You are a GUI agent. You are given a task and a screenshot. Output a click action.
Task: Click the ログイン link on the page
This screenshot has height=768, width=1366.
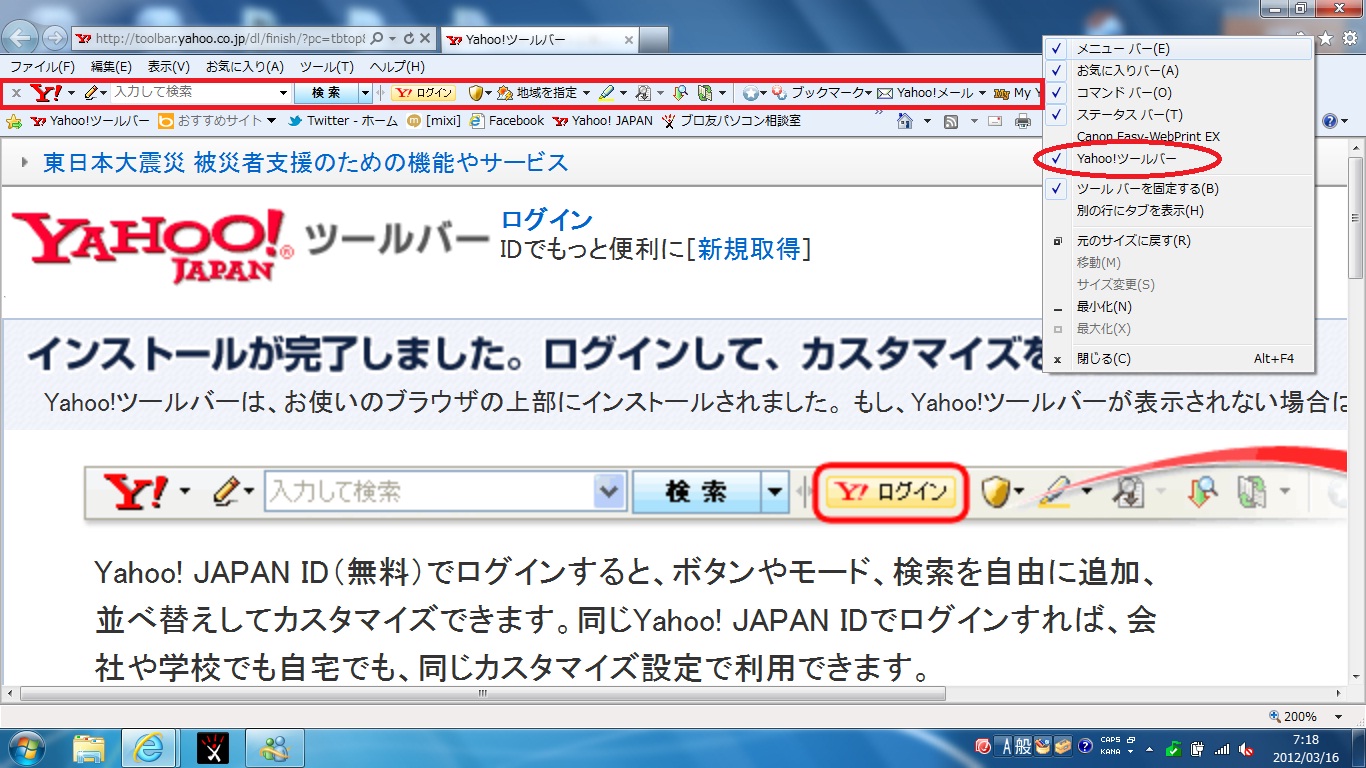point(547,220)
